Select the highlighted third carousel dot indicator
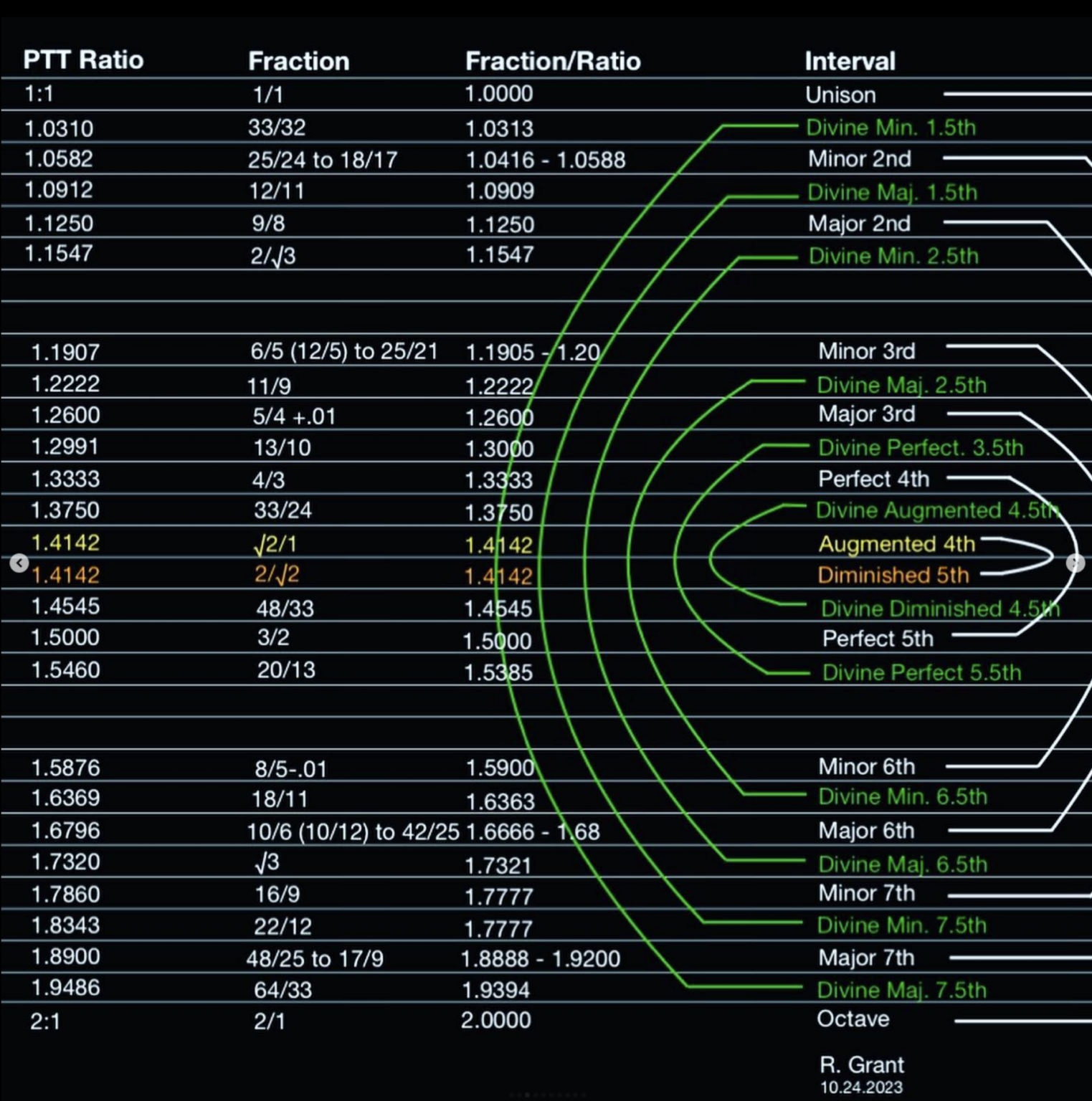Viewport: 1092px width, 1101px height. 528,1095
